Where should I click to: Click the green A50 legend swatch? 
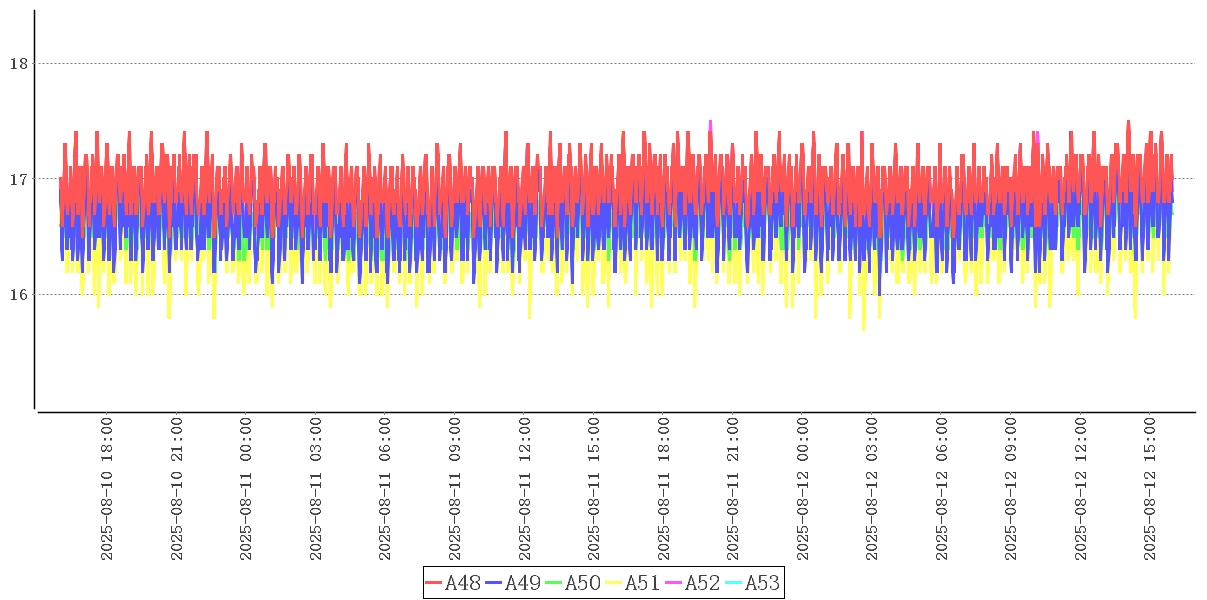(553, 583)
